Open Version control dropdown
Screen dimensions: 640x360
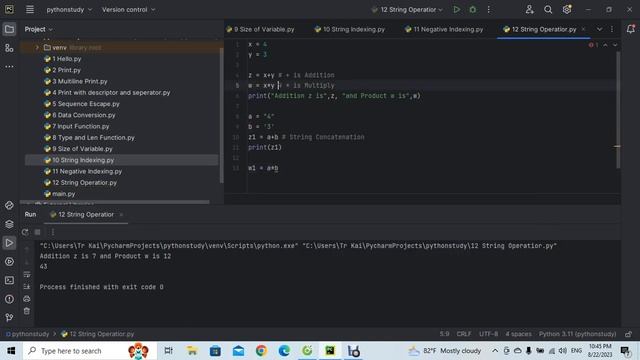click(x=129, y=9)
